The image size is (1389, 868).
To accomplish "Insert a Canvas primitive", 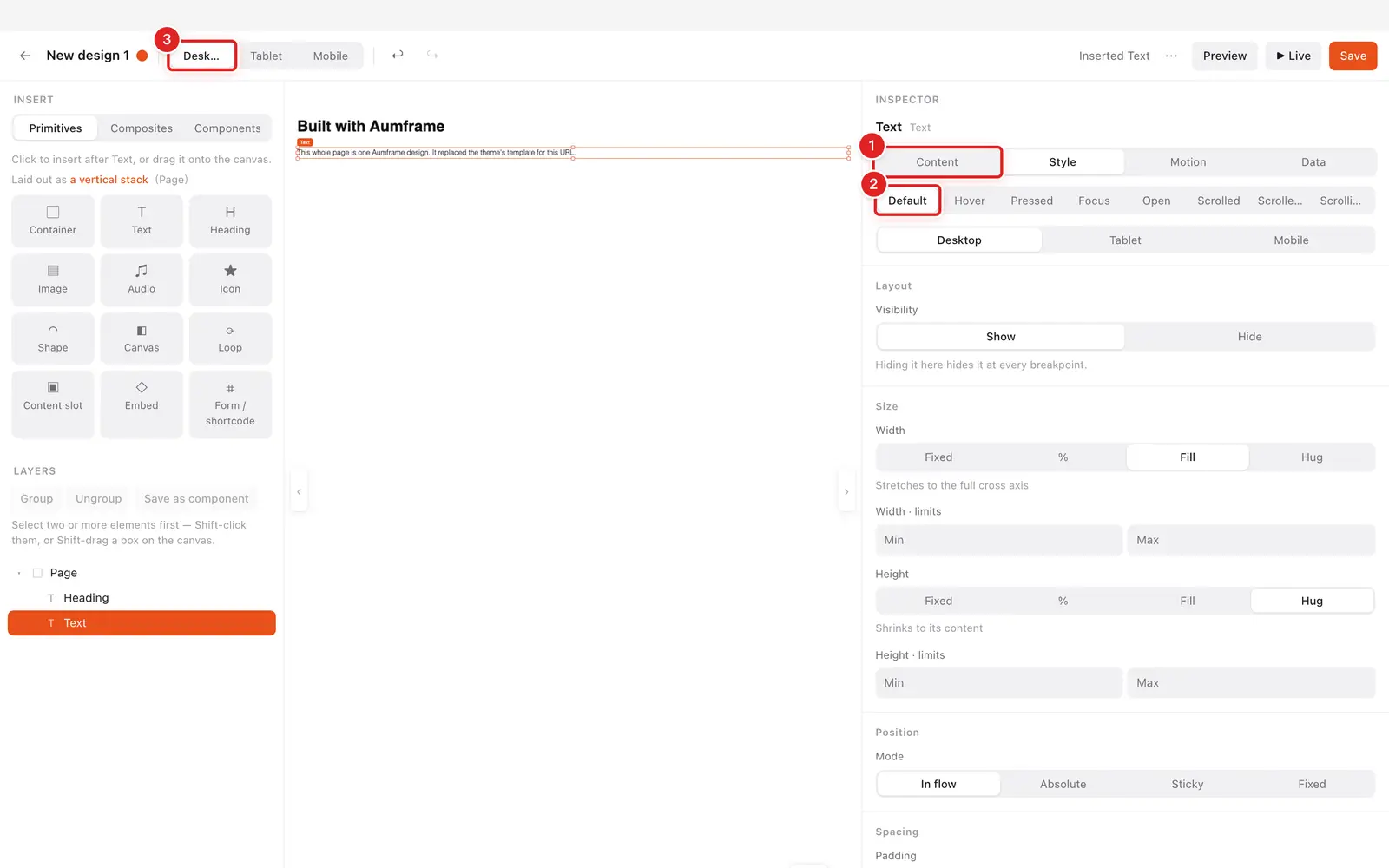I will 142,339.
